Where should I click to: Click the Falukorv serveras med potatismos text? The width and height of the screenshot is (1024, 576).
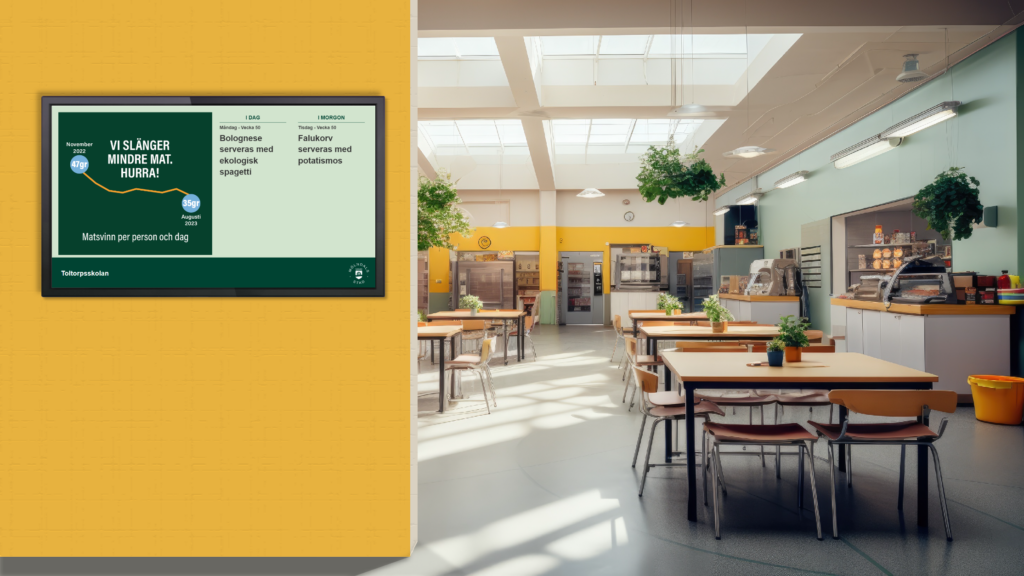tap(324, 149)
